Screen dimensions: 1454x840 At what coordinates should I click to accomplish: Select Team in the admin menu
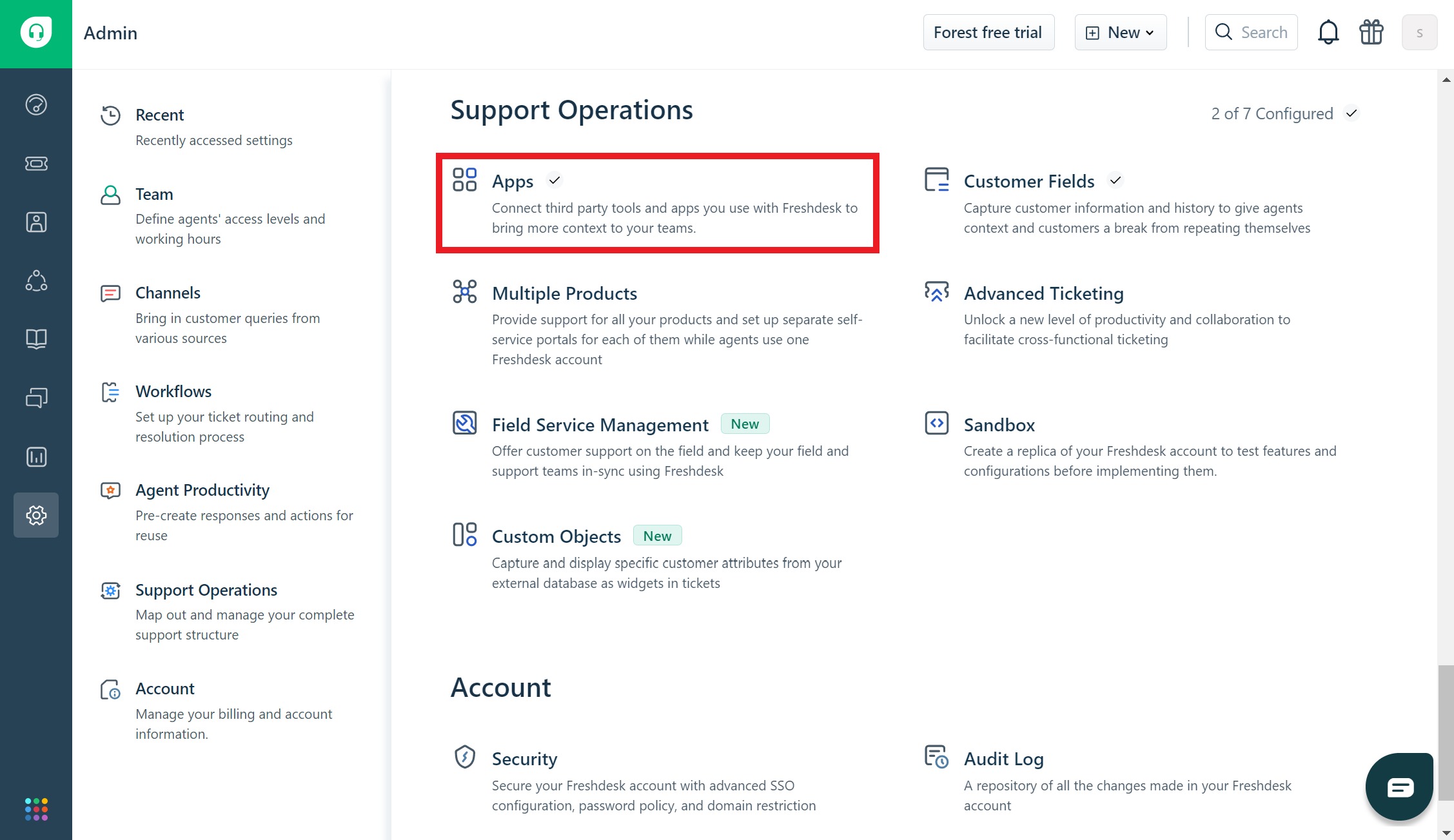[154, 194]
